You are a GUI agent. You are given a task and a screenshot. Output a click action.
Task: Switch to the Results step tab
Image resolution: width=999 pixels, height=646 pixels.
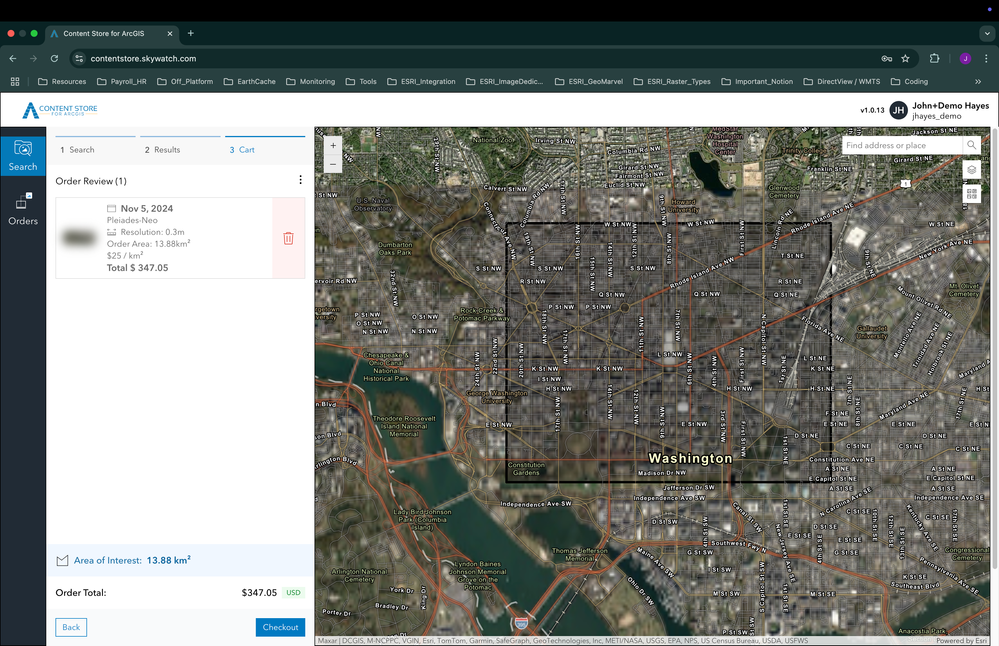pos(164,149)
